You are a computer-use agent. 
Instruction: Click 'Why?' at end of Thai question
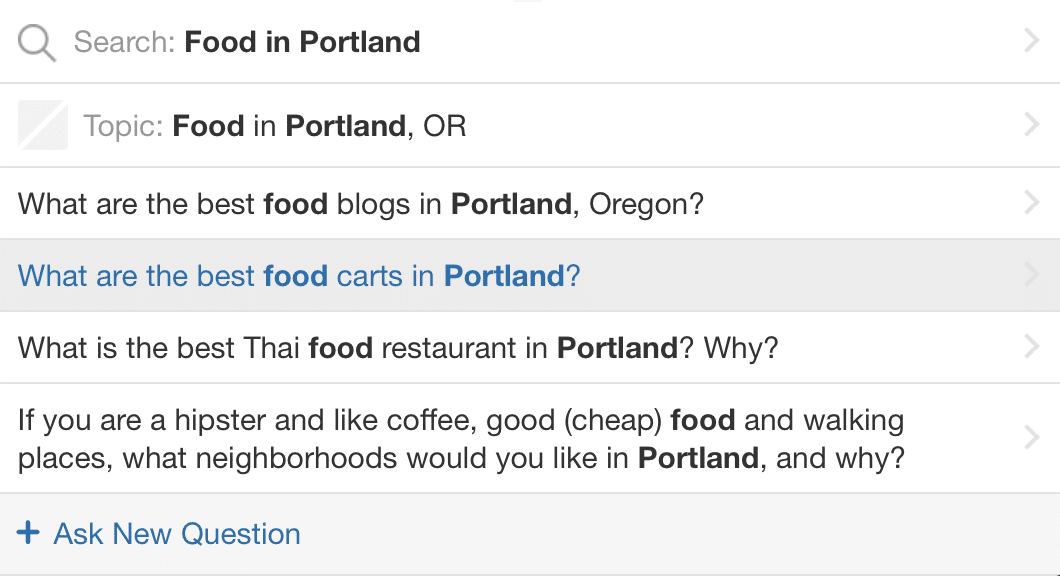click(741, 348)
